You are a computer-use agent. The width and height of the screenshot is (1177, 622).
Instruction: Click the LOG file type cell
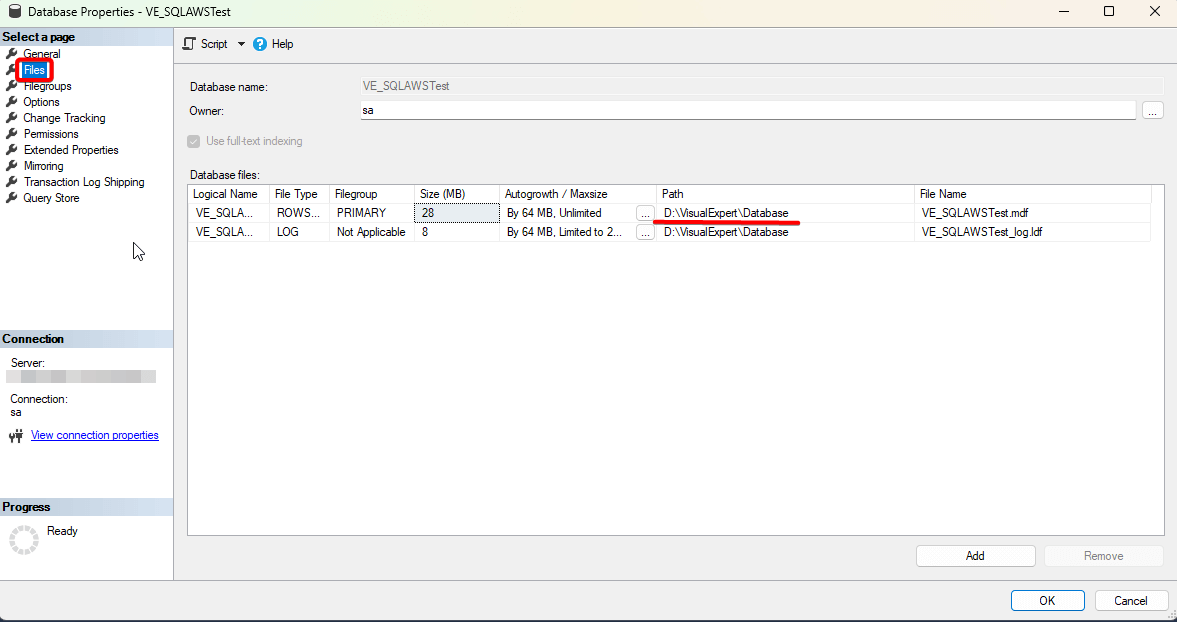pos(300,233)
